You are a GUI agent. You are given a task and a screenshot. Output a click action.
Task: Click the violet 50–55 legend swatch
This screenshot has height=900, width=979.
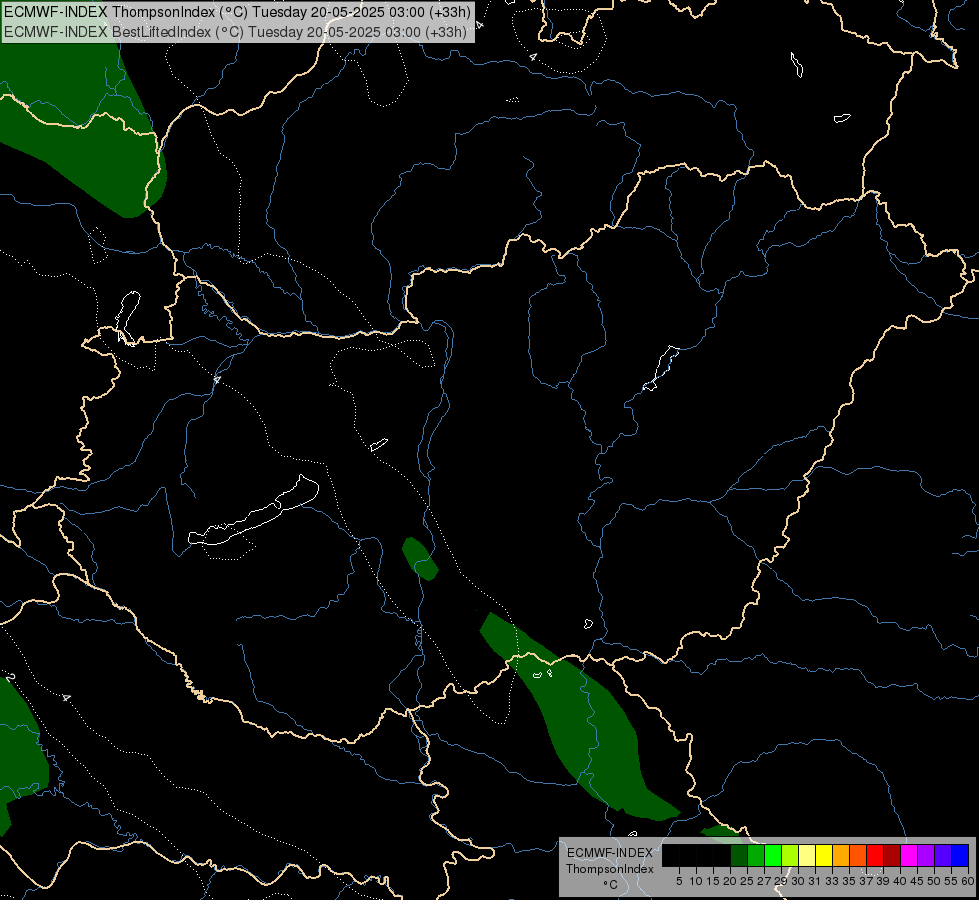[x=943, y=855]
